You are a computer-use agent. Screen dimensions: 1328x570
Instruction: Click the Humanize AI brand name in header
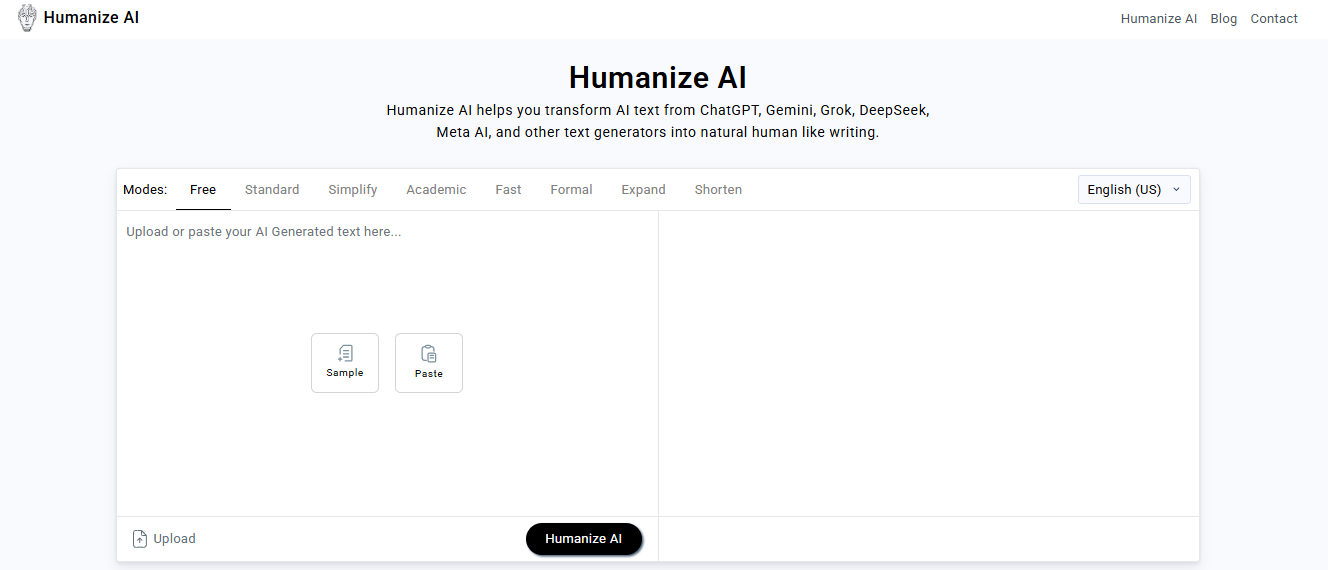click(91, 18)
